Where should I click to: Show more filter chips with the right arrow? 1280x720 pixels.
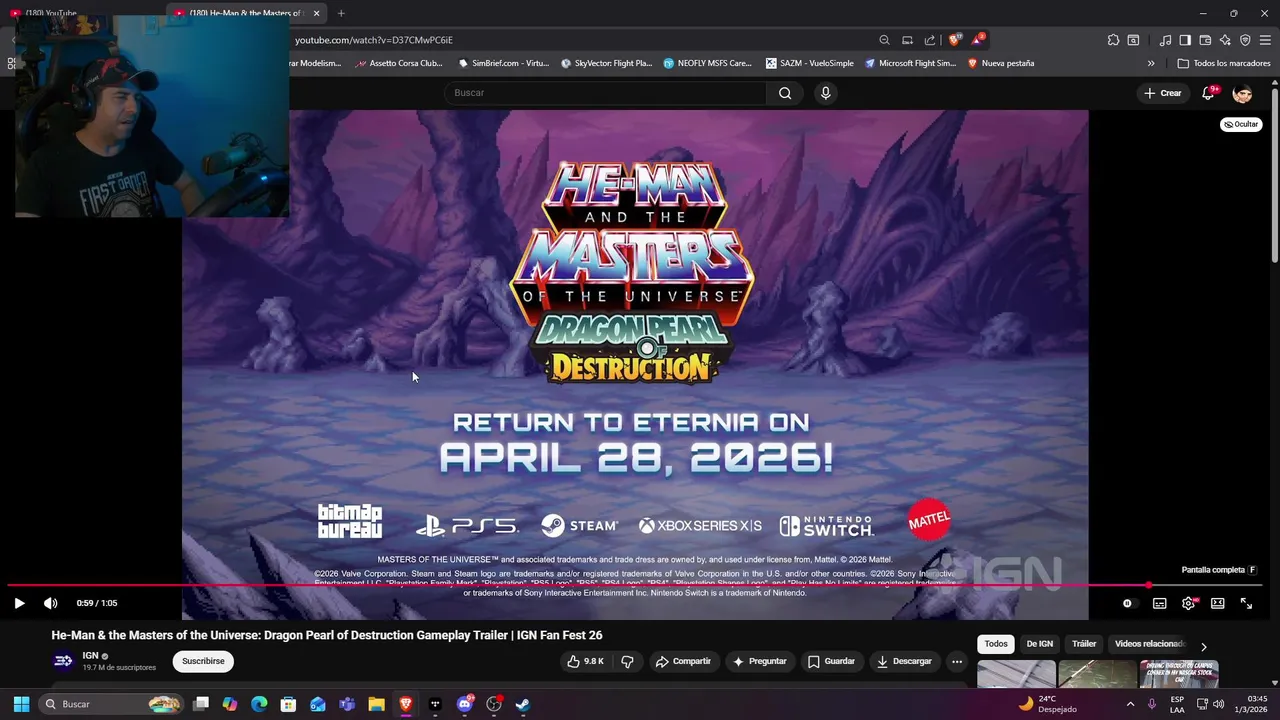click(x=1203, y=646)
